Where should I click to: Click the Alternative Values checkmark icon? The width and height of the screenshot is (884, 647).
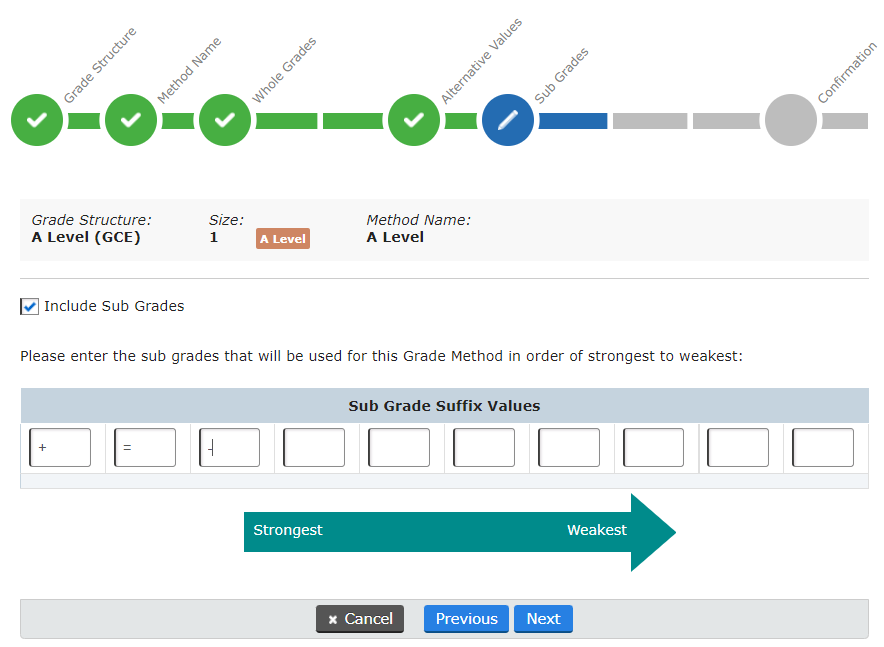(414, 120)
